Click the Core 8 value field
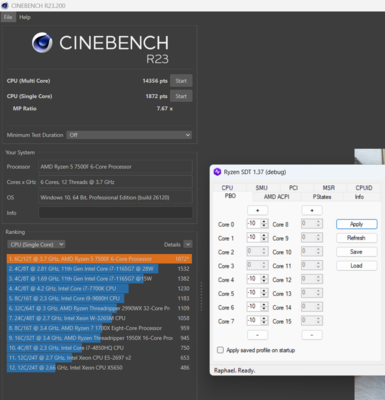This screenshot has height=400, width=385. pos(312,223)
